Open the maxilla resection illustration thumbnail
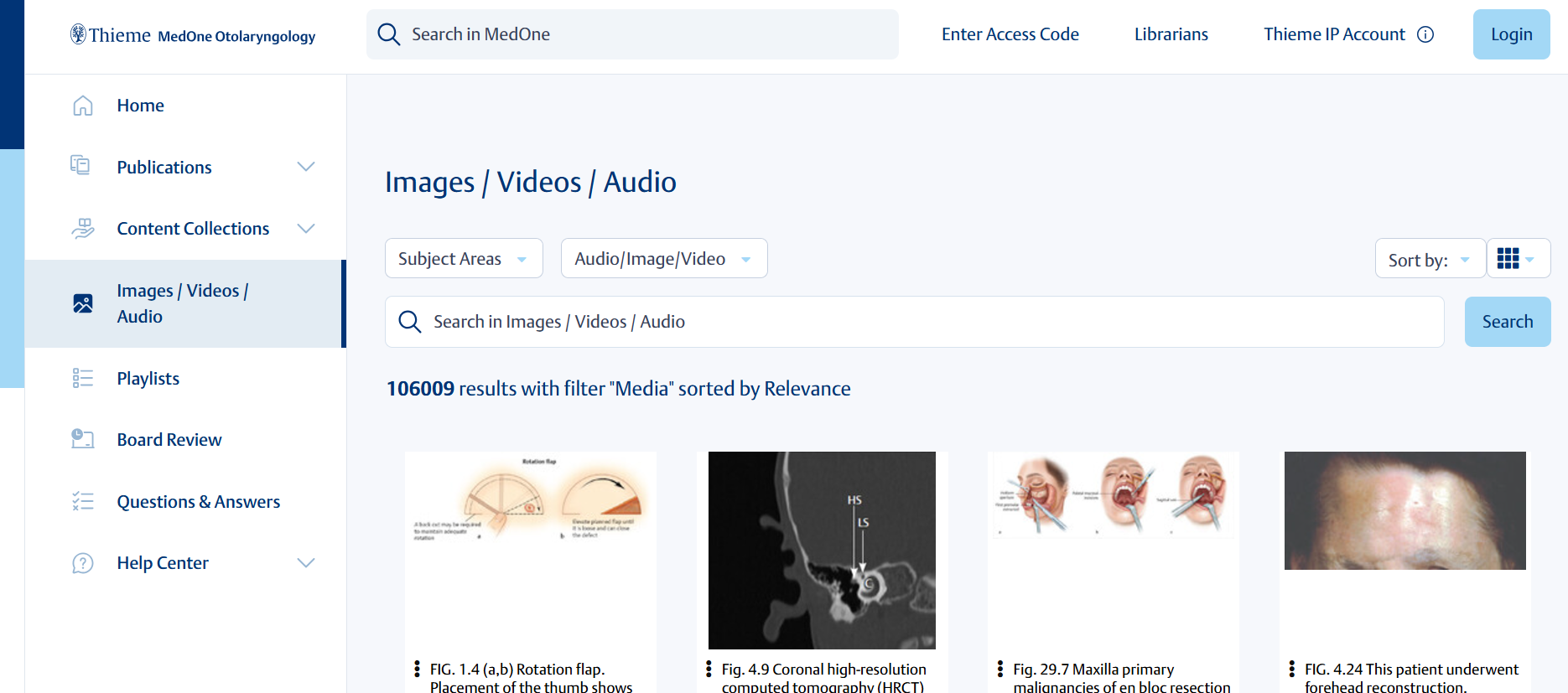The width and height of the screenshot is (1568, 693). click(x=1114, y=494)
